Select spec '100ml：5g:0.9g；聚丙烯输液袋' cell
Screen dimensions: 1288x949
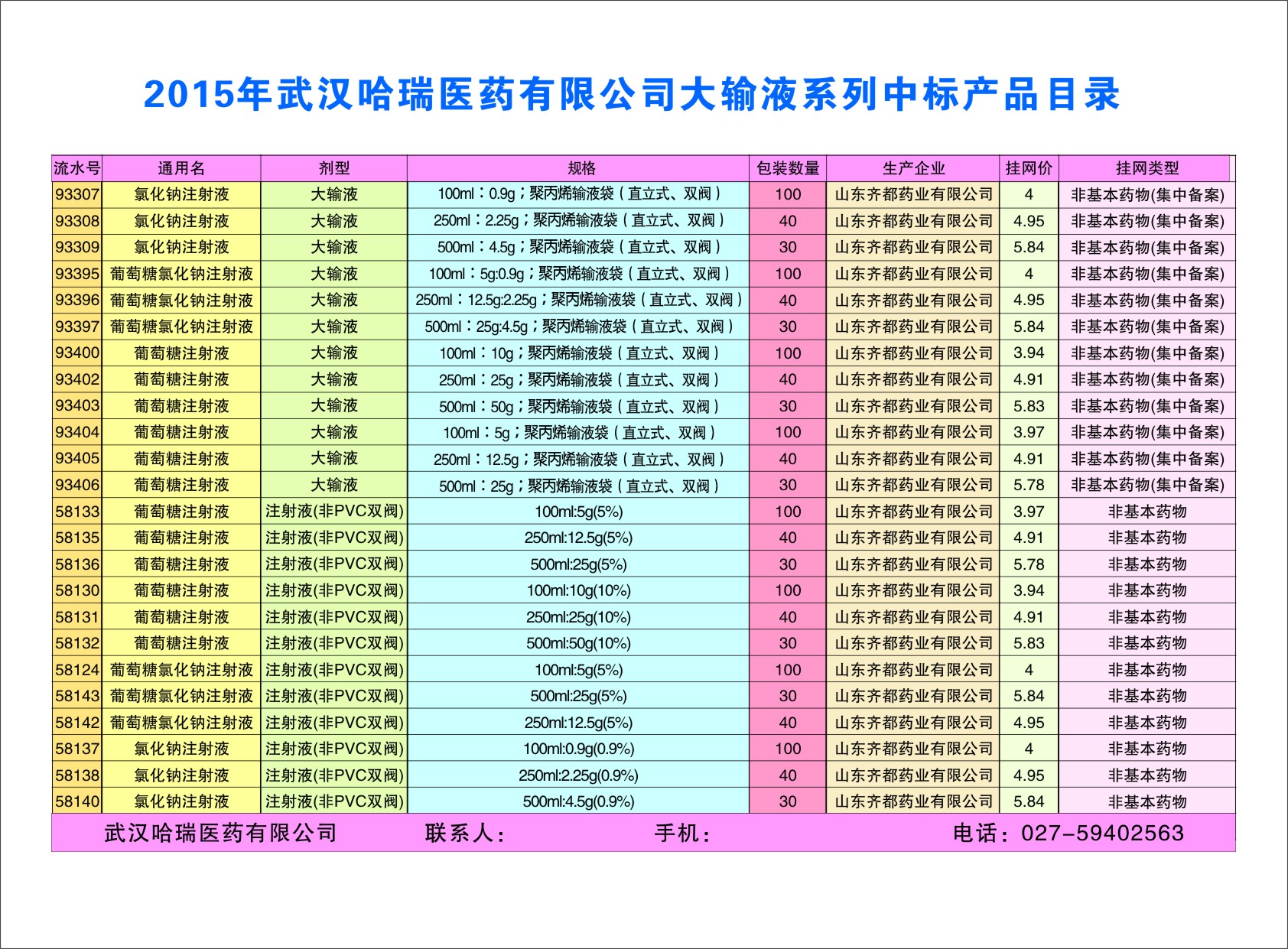578,274
